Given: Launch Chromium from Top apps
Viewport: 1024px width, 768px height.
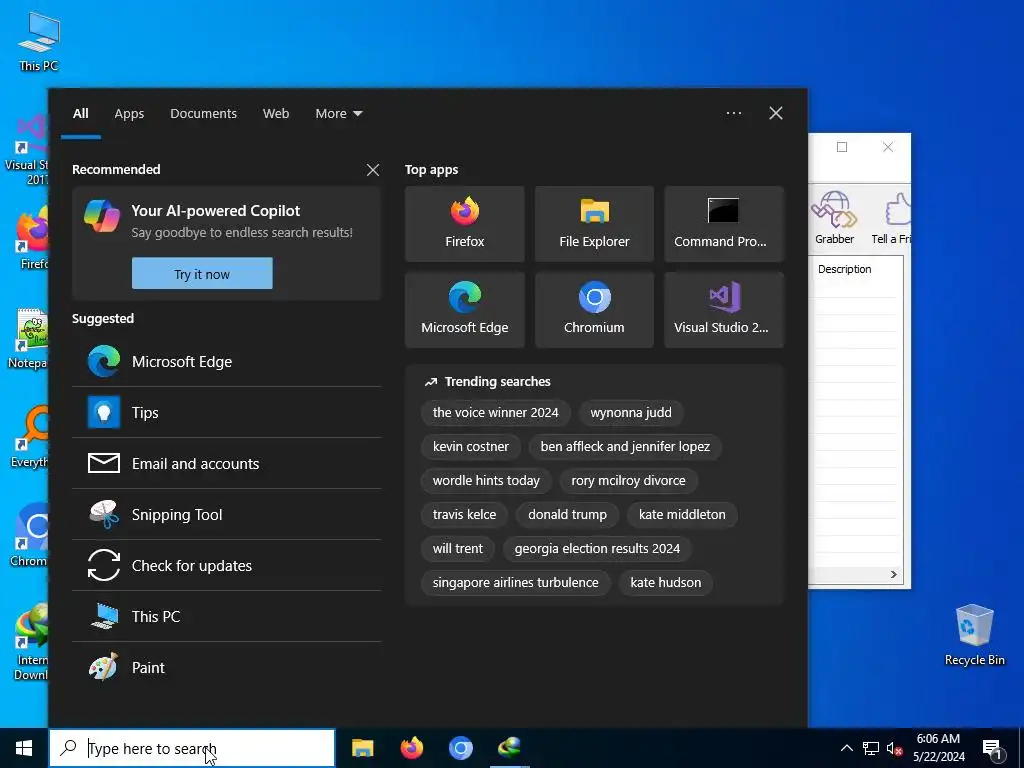Looking at the screenshot, I should click(x=594, y=310).
